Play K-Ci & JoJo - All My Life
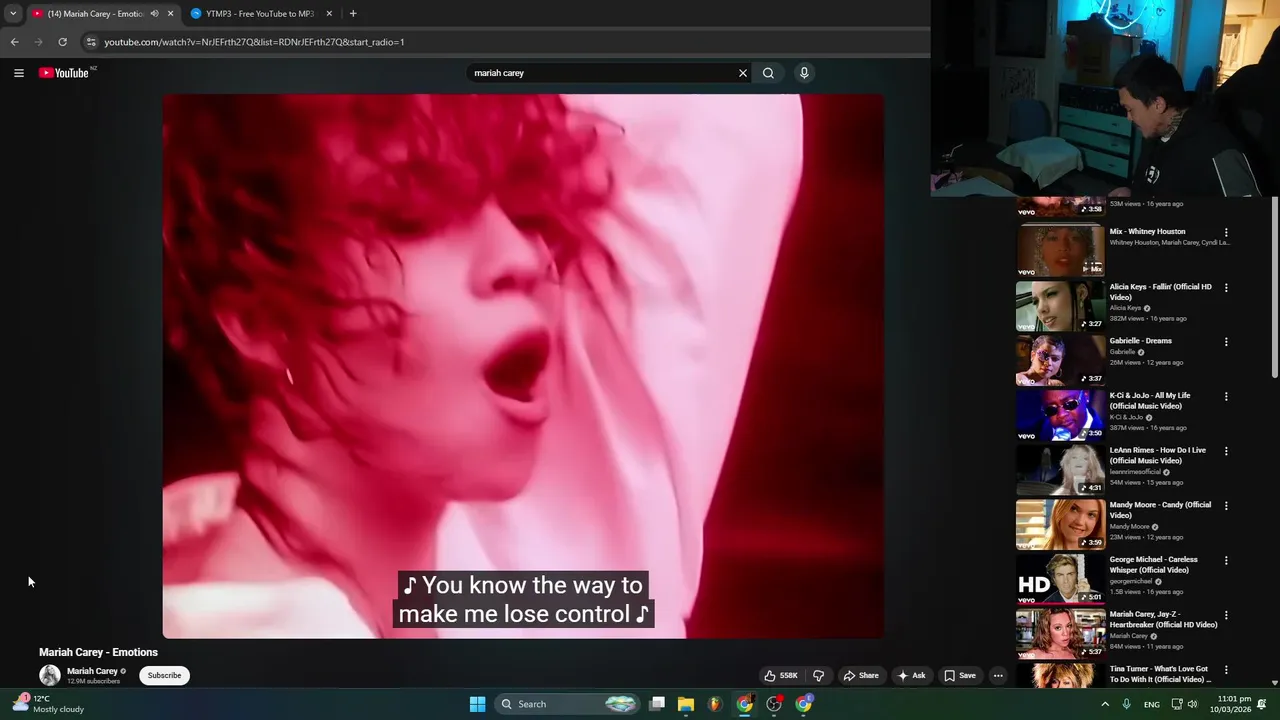 [1060, 414]
